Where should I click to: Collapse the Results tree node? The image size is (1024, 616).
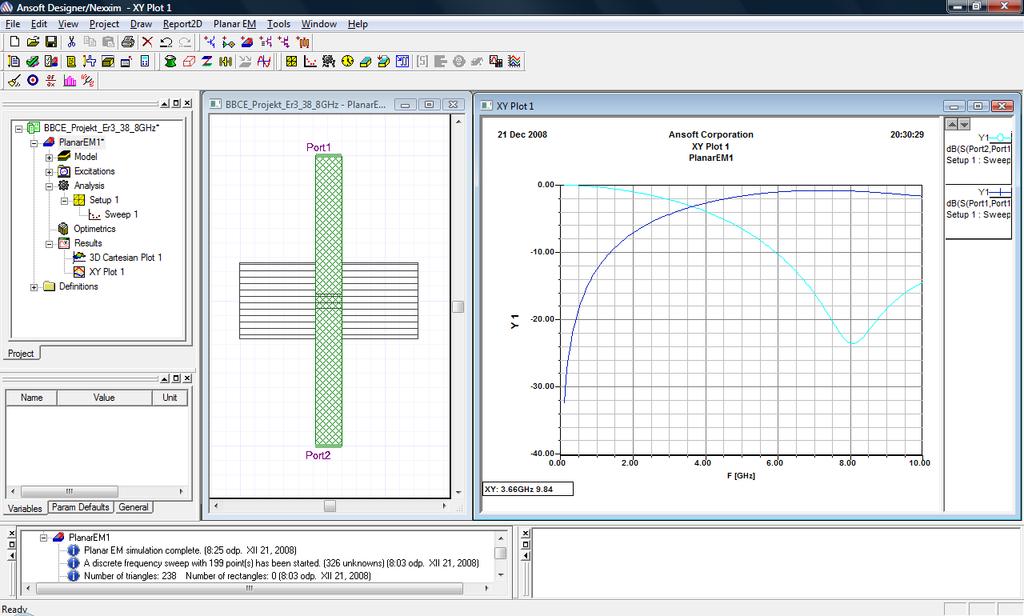point(49,244)
